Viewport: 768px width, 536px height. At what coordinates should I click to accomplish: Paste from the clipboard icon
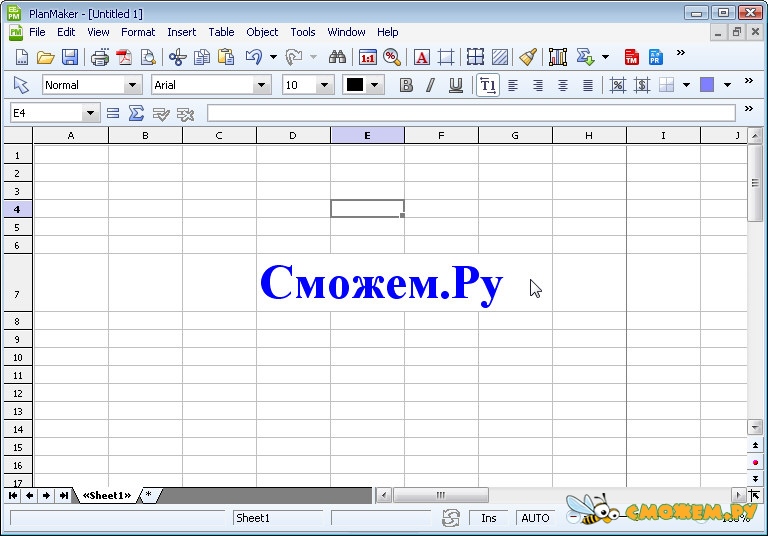(226, 57)
